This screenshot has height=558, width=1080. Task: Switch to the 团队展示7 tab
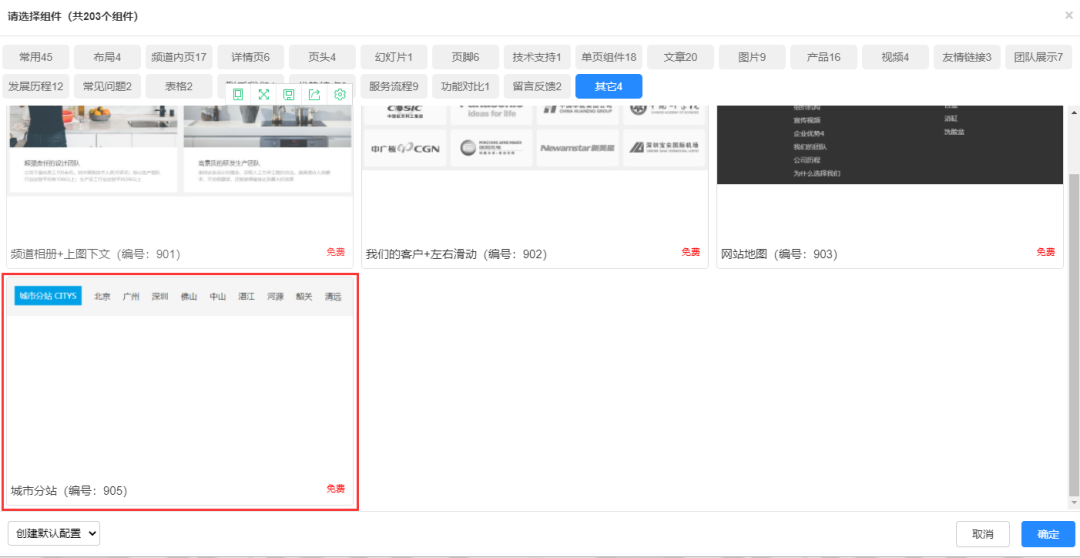coord(1038,57)
